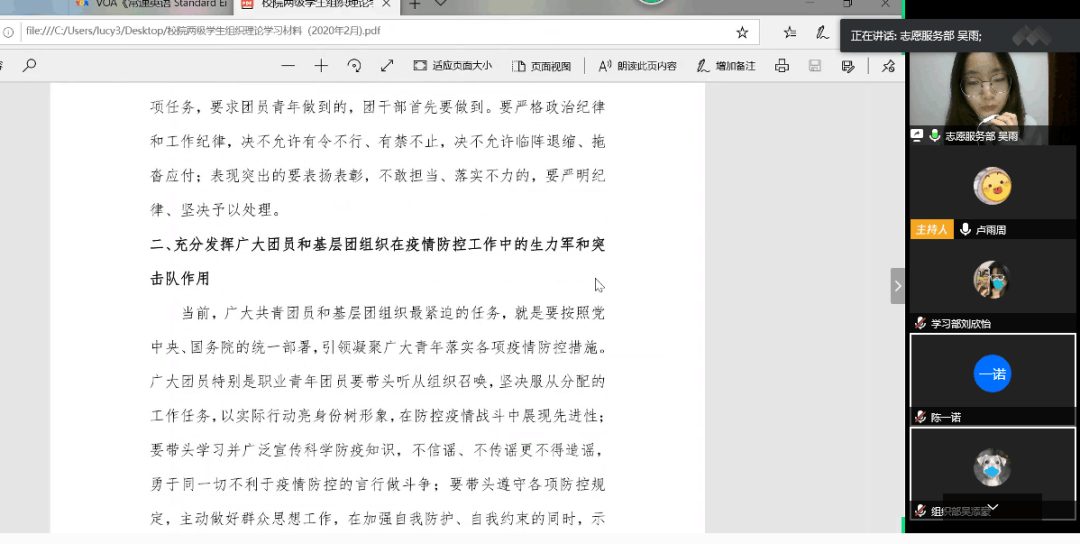Click the search magnifier in PDF toolbar
This screenshot has height=544, width=1080.
tap(29, 66)
